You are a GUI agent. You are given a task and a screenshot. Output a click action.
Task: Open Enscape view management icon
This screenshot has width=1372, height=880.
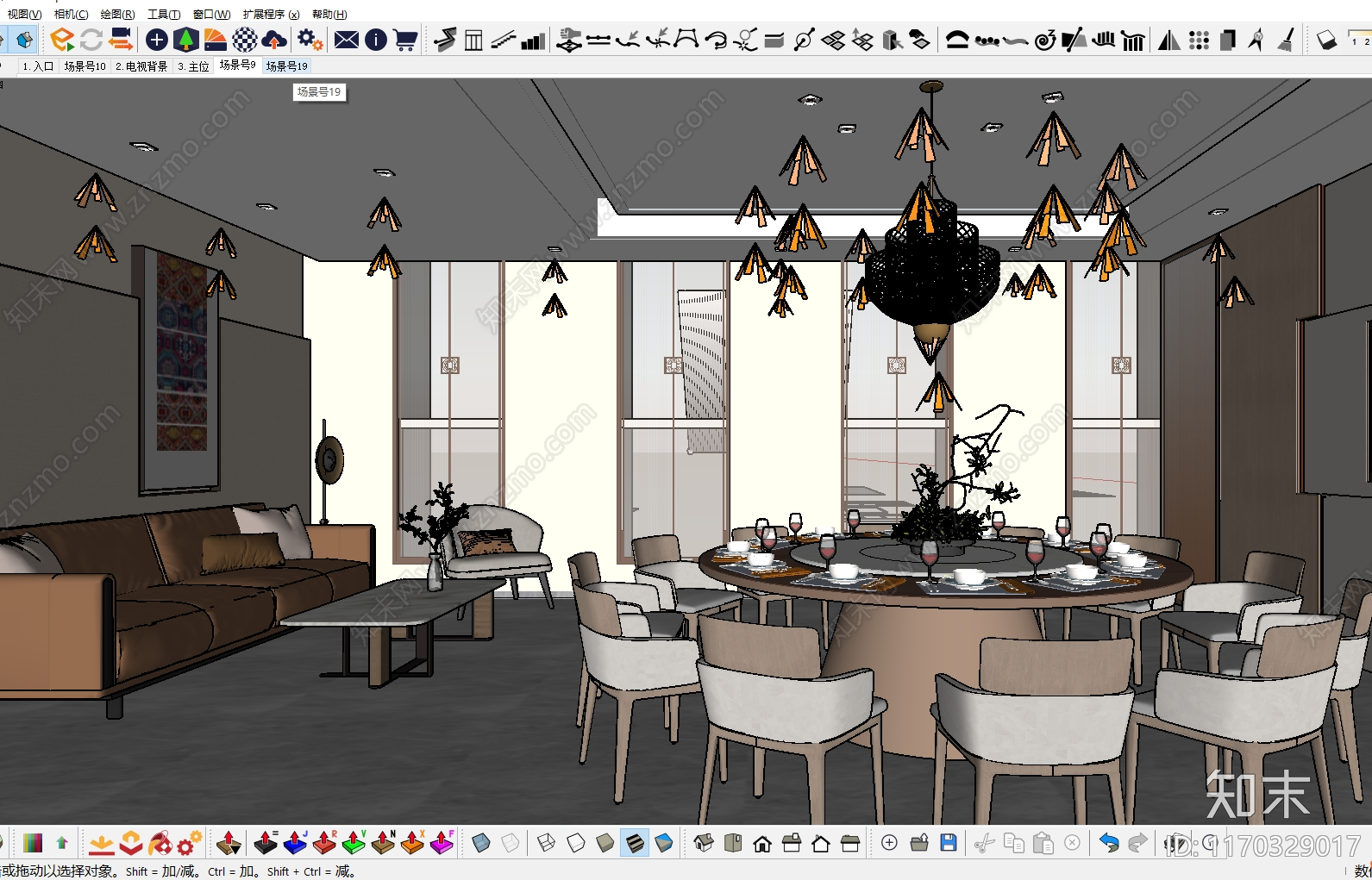tap(122, 40)
